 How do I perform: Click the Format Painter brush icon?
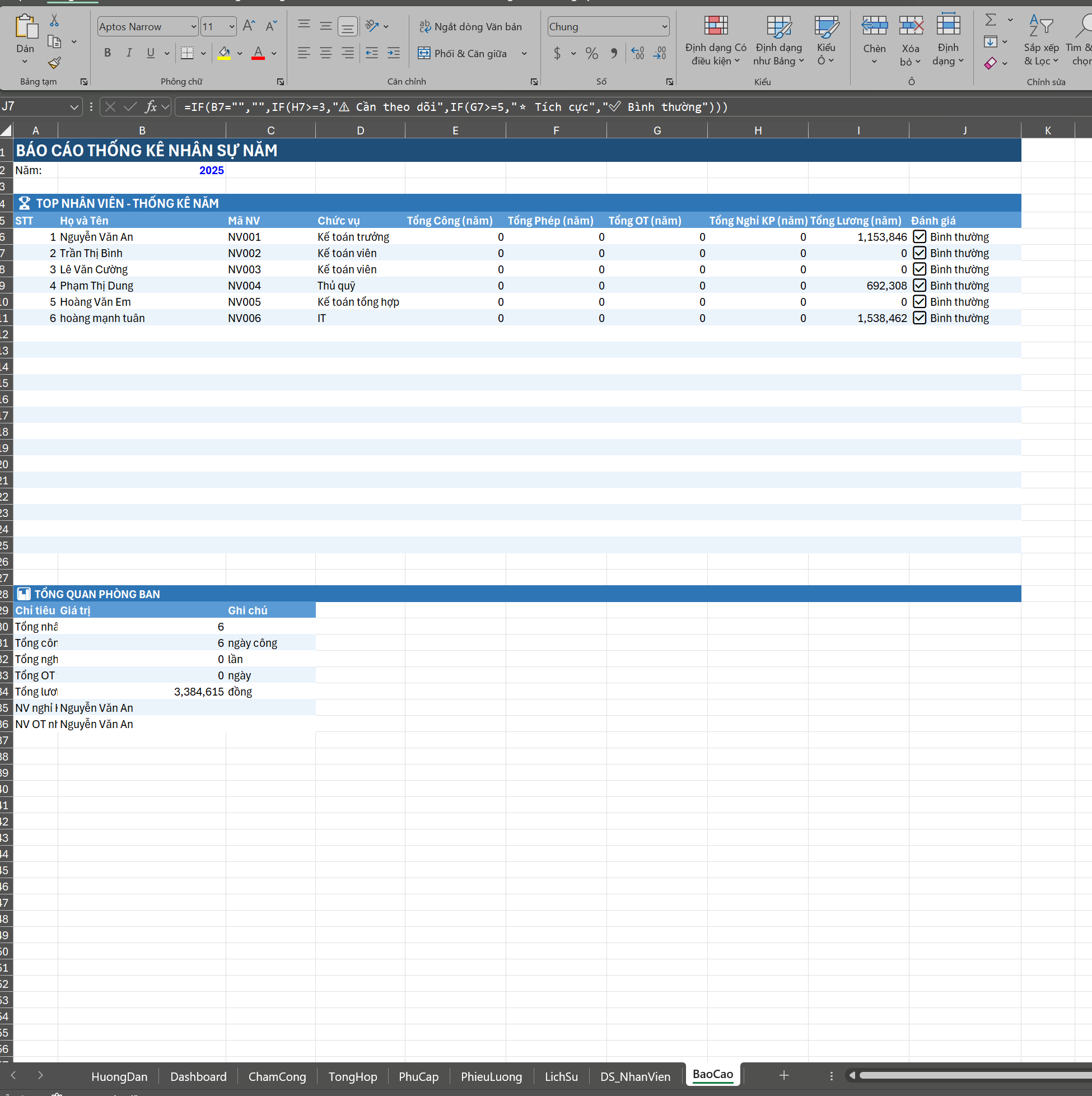[x=54, y=62]
